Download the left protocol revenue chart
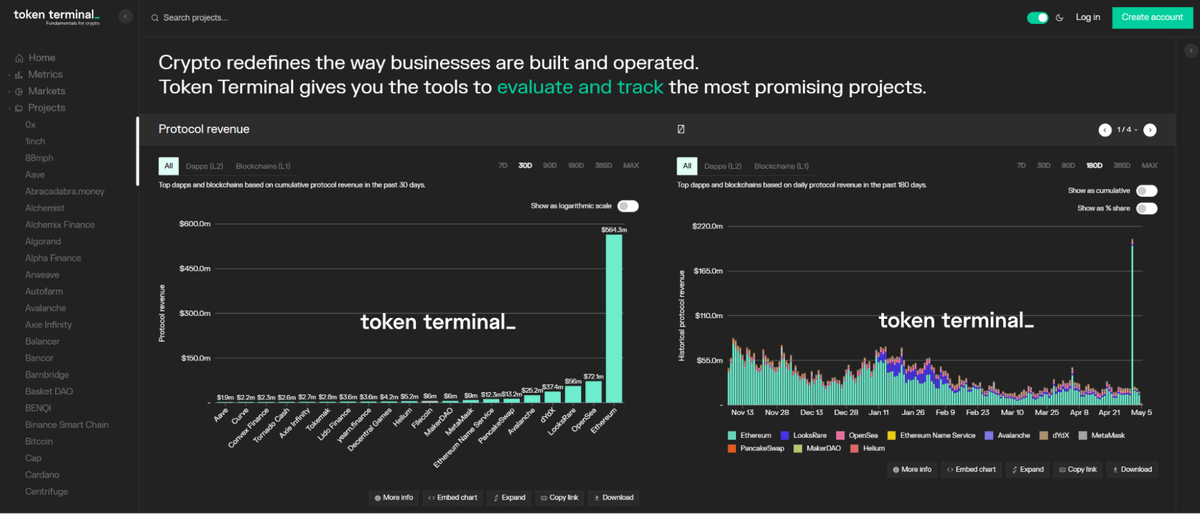The width and height of the screenshot is (1200, 514). 615,497
